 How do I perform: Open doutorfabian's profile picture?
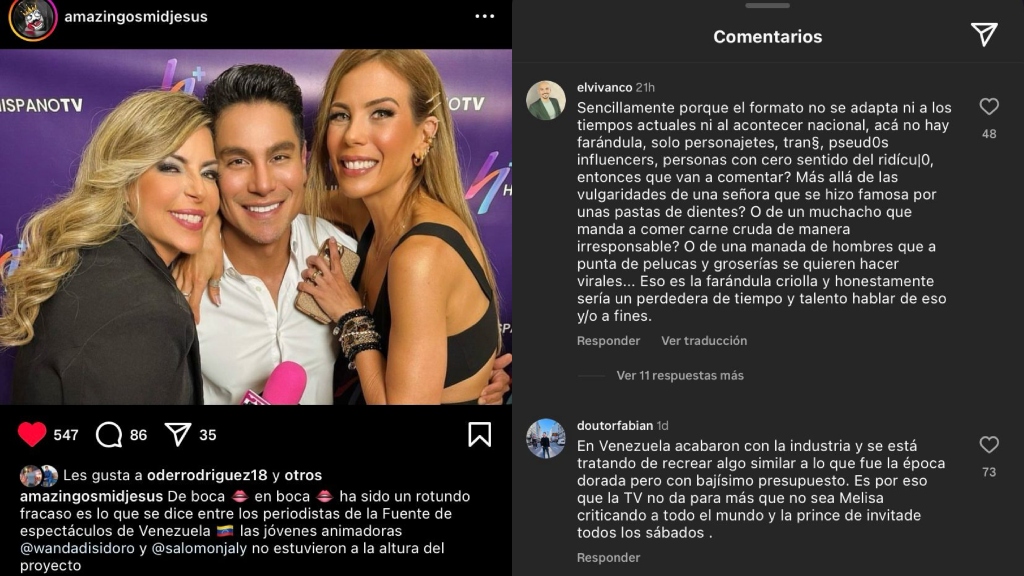tap(546, 438)
